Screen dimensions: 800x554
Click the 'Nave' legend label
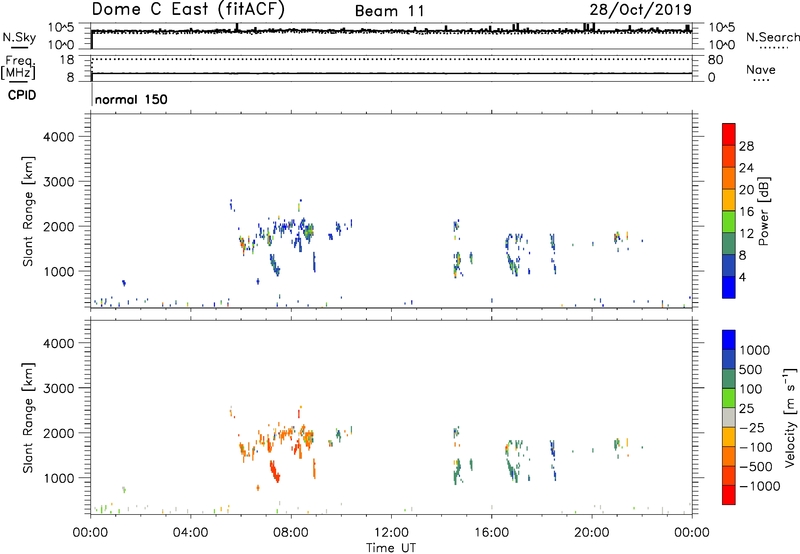[x=761, y=70]
